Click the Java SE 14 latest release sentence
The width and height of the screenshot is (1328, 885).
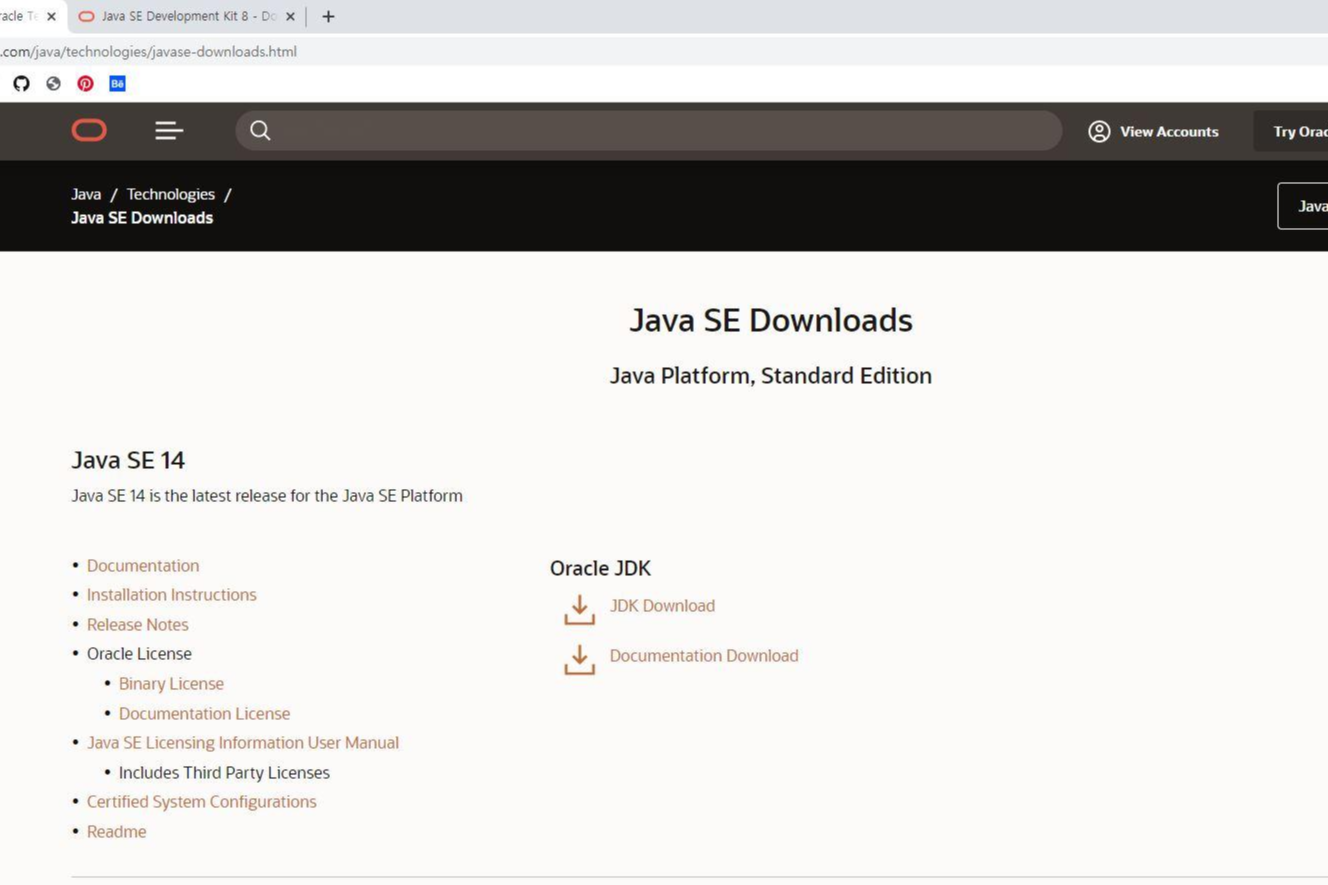pos(267,496)
